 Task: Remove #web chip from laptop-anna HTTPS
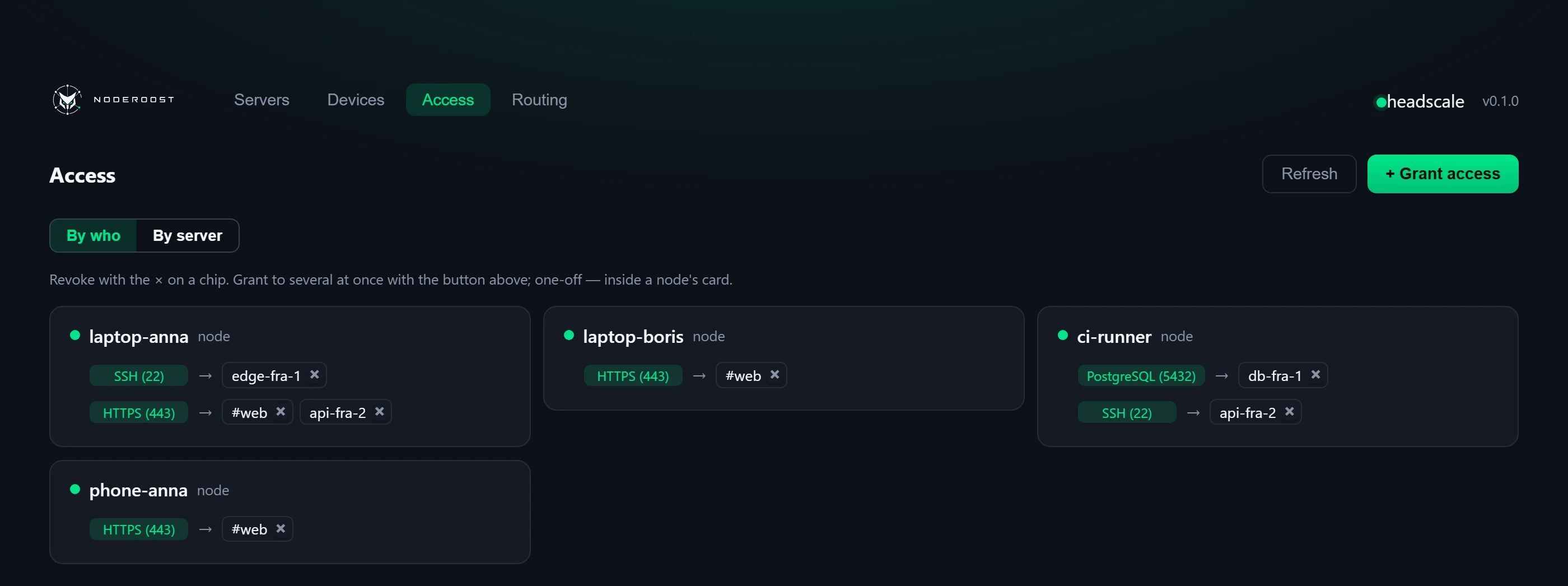pyautogui.click(x=280, y=412)
